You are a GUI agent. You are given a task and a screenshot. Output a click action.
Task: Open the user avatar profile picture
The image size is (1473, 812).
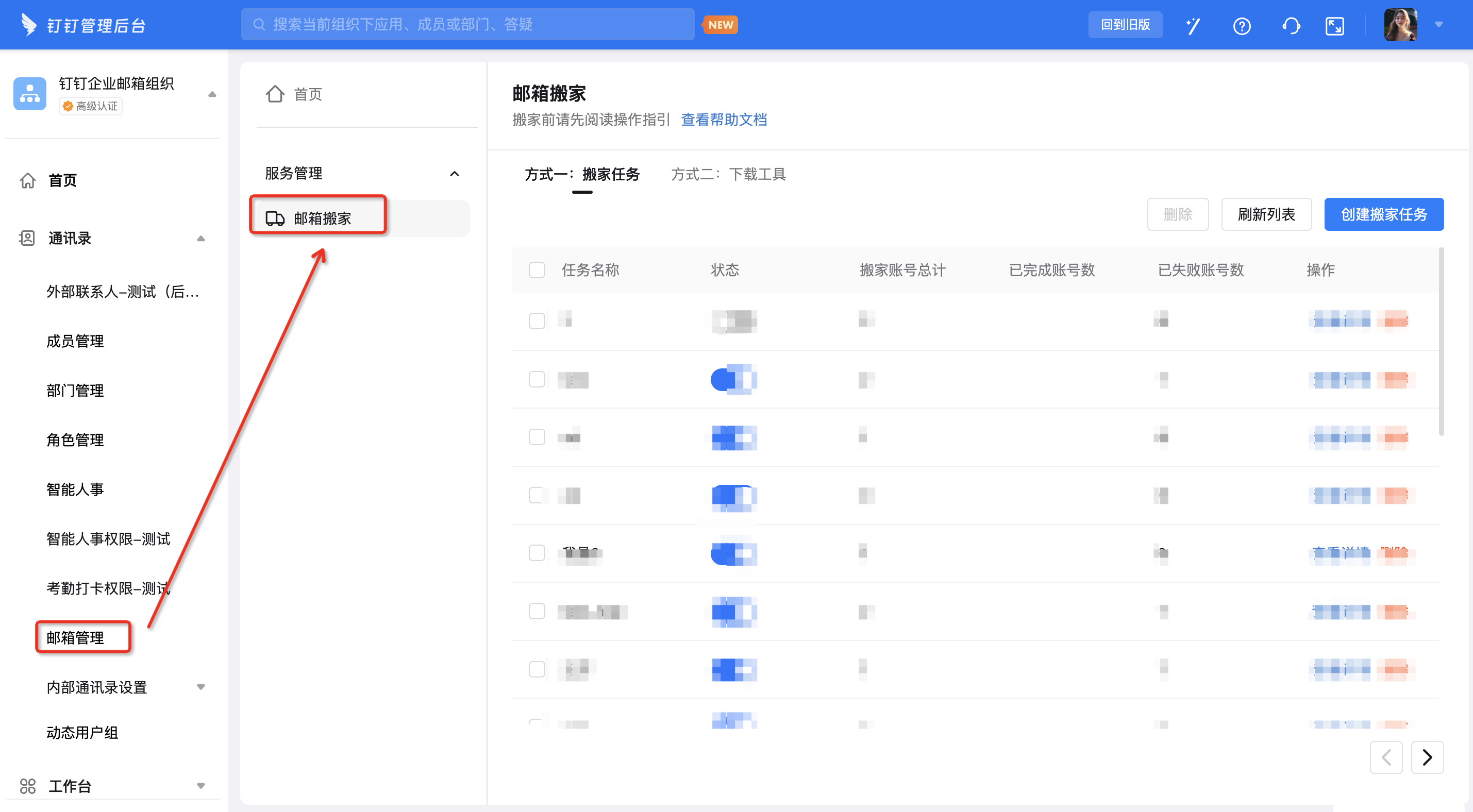[1400, 25]
